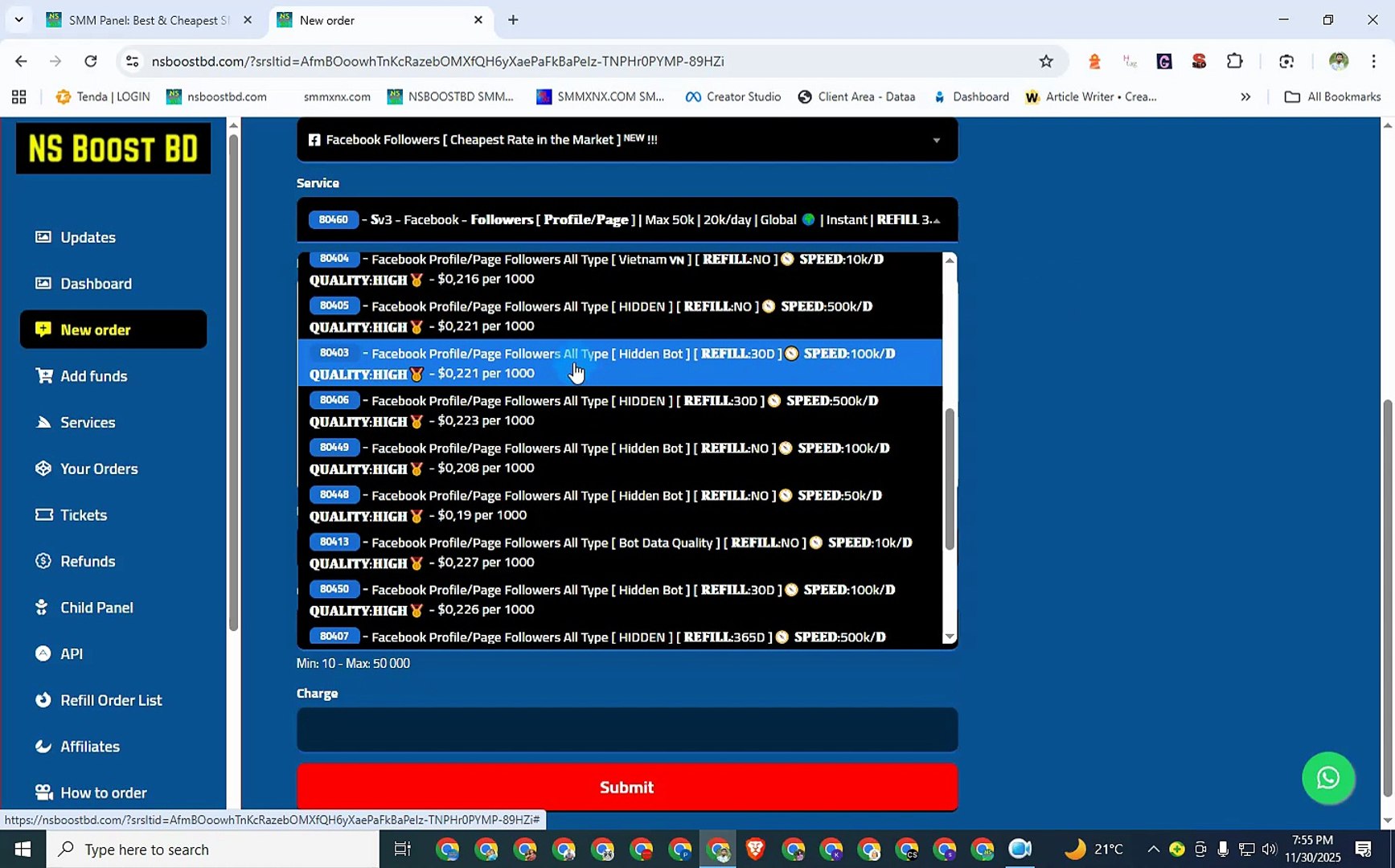Select service 80405 HIDDEN no refill option
The height and width of the screenshot is (868, 1395).
click(x=620, y=316)
